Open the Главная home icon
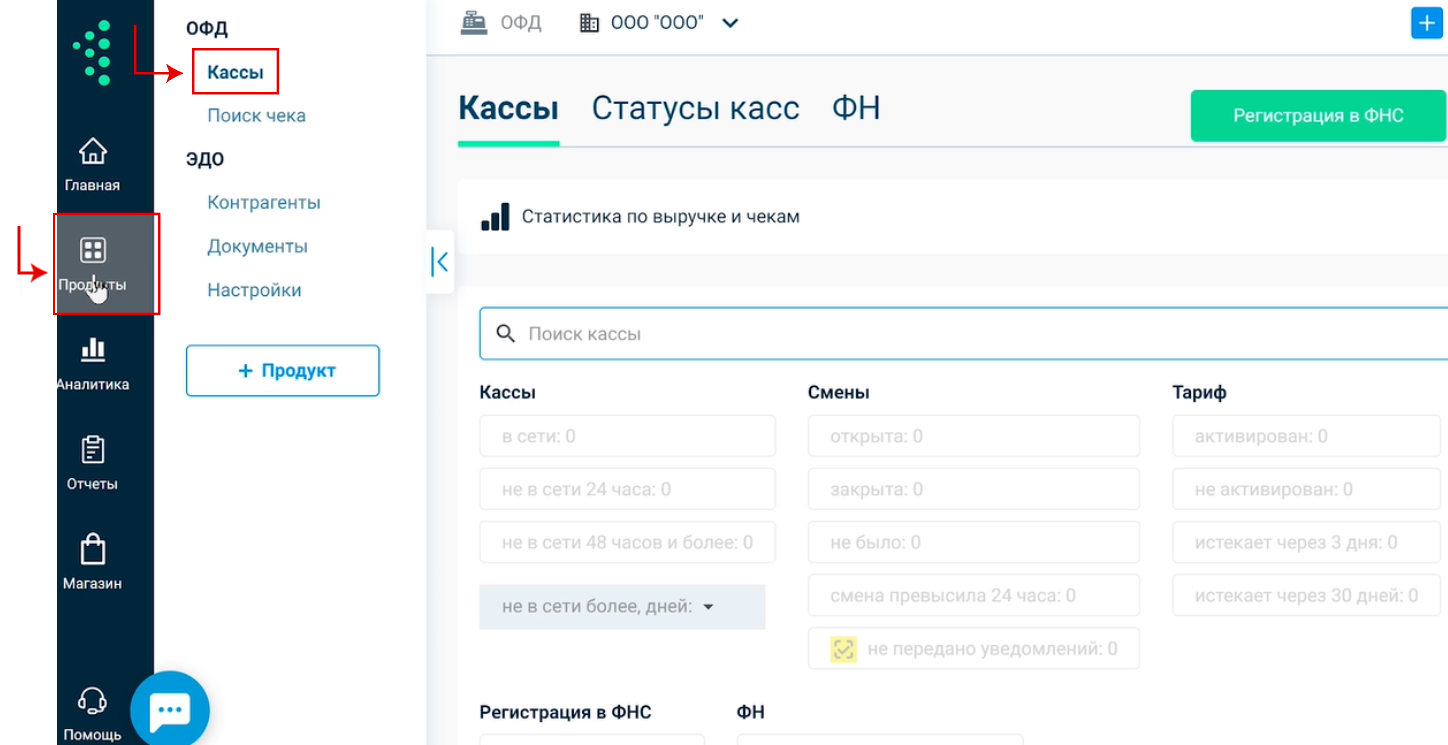Screen dimensions: 1448x745 tap(92, 153)
